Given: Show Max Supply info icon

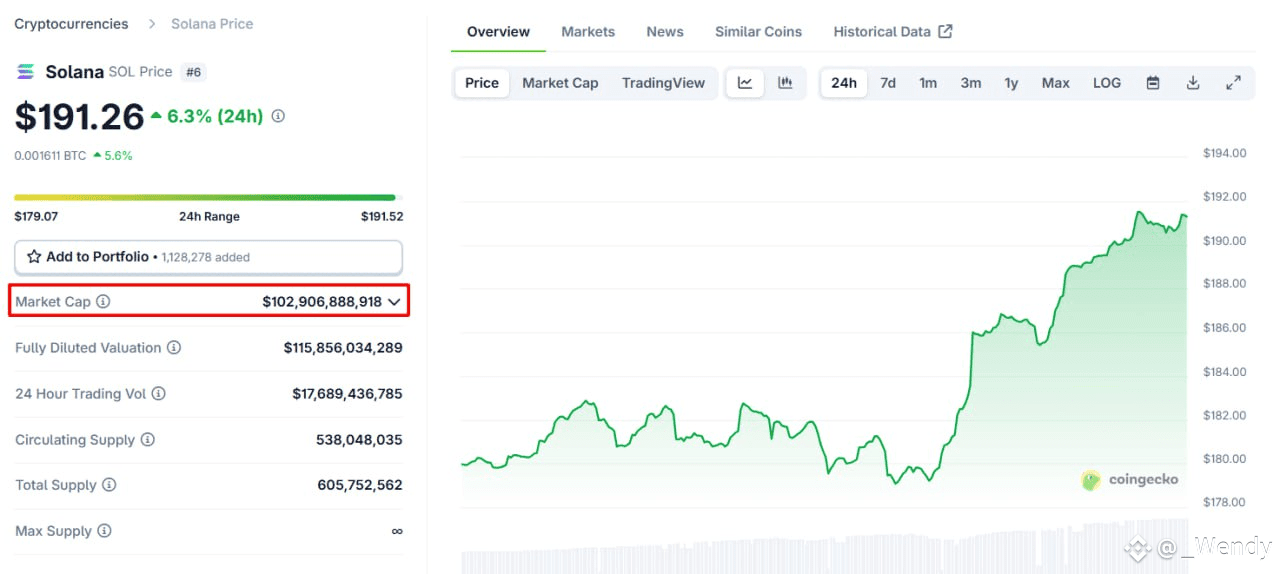Looking at the screenshot, I should (x=104, y=531).
